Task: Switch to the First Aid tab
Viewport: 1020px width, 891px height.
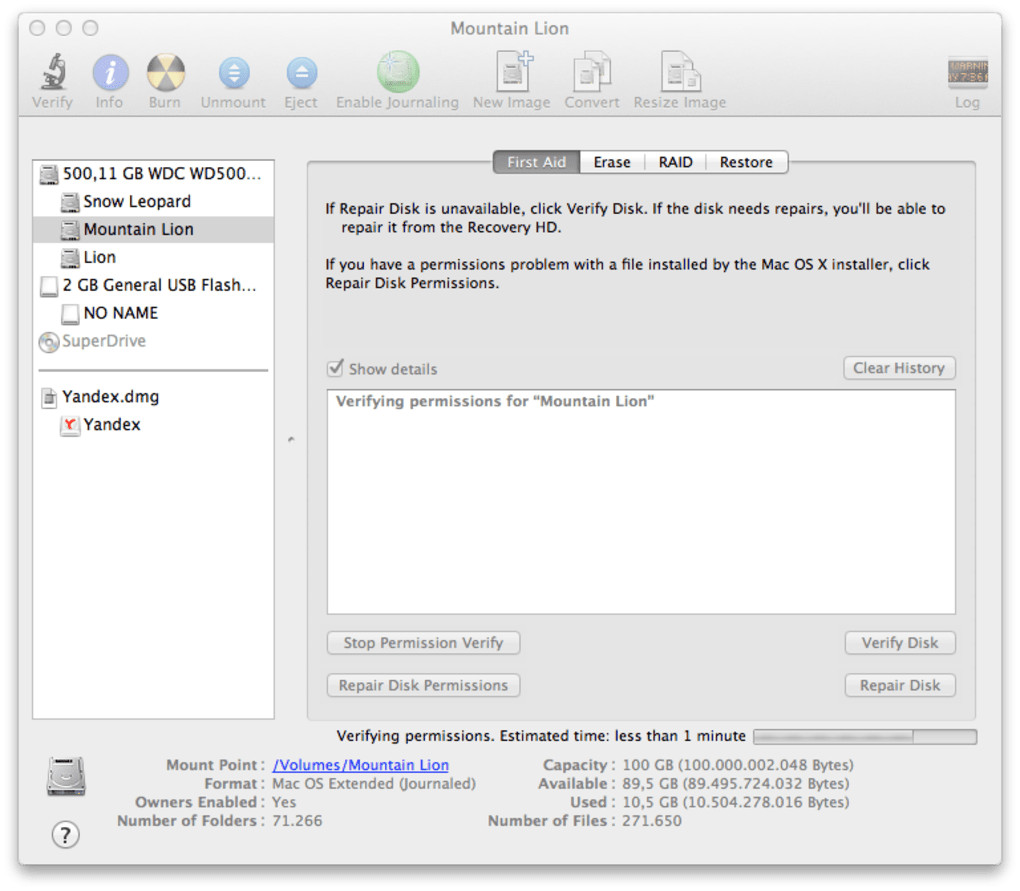Action: click(x=537, y=162)
